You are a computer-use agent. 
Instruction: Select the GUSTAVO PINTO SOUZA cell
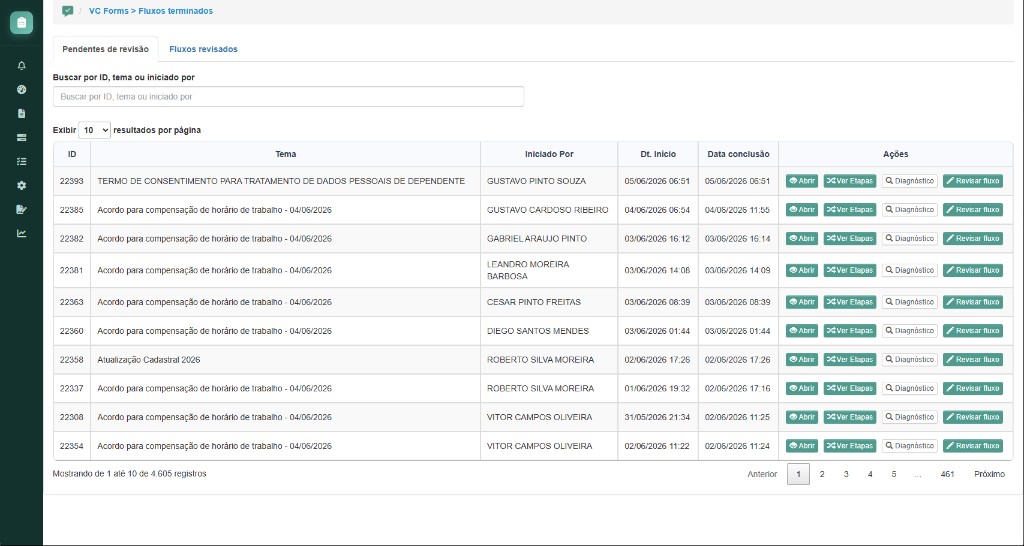(549, 181)
